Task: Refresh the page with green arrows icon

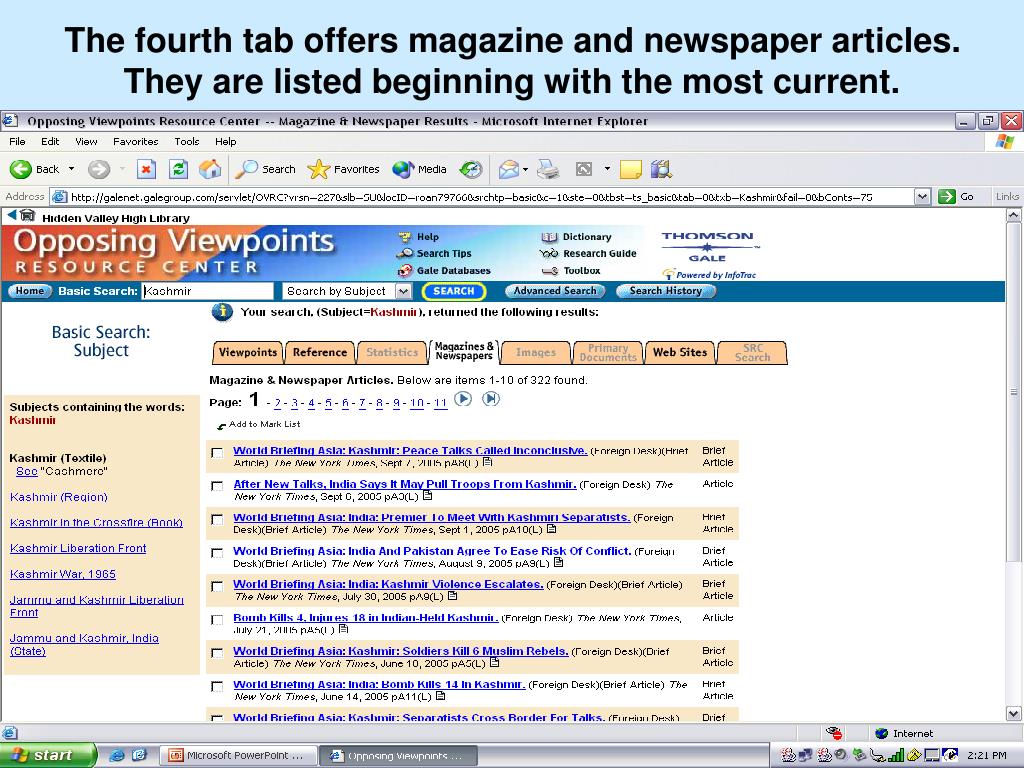Action: (178, 169)
